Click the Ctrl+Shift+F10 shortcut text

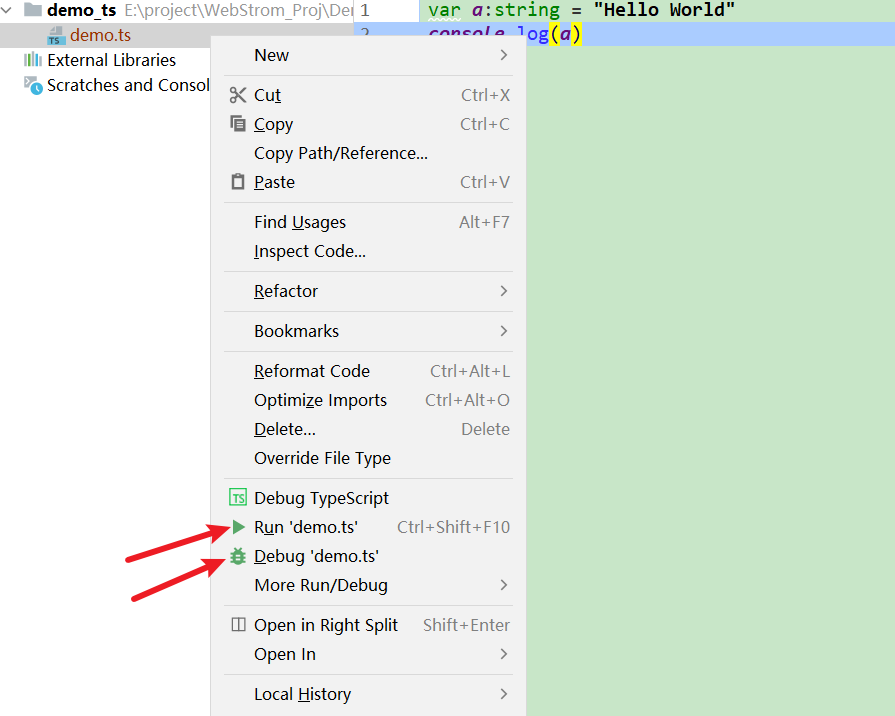coord(454,527)
